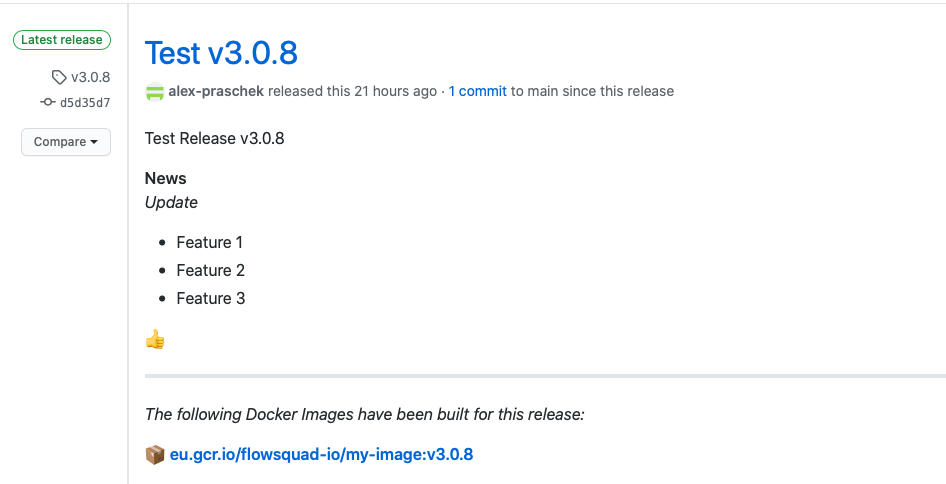Click the Test Release v3.0.8 description line

coord(214,138)
